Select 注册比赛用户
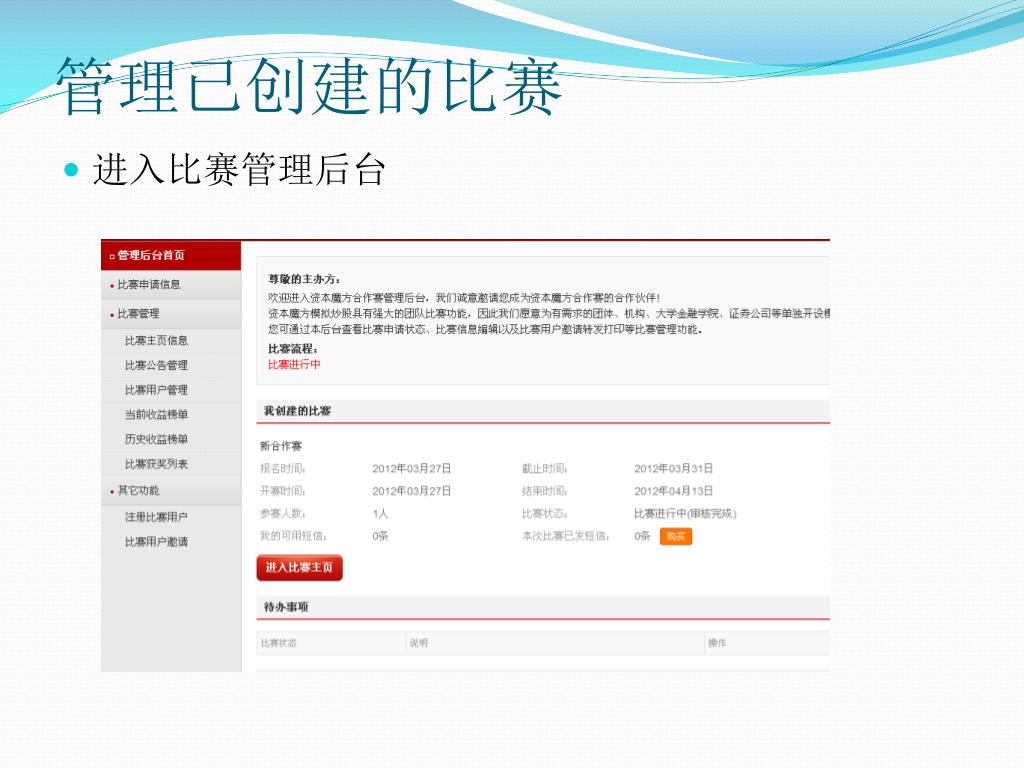The width and height of the screenshot is (1024, 768). coord(156,517)
